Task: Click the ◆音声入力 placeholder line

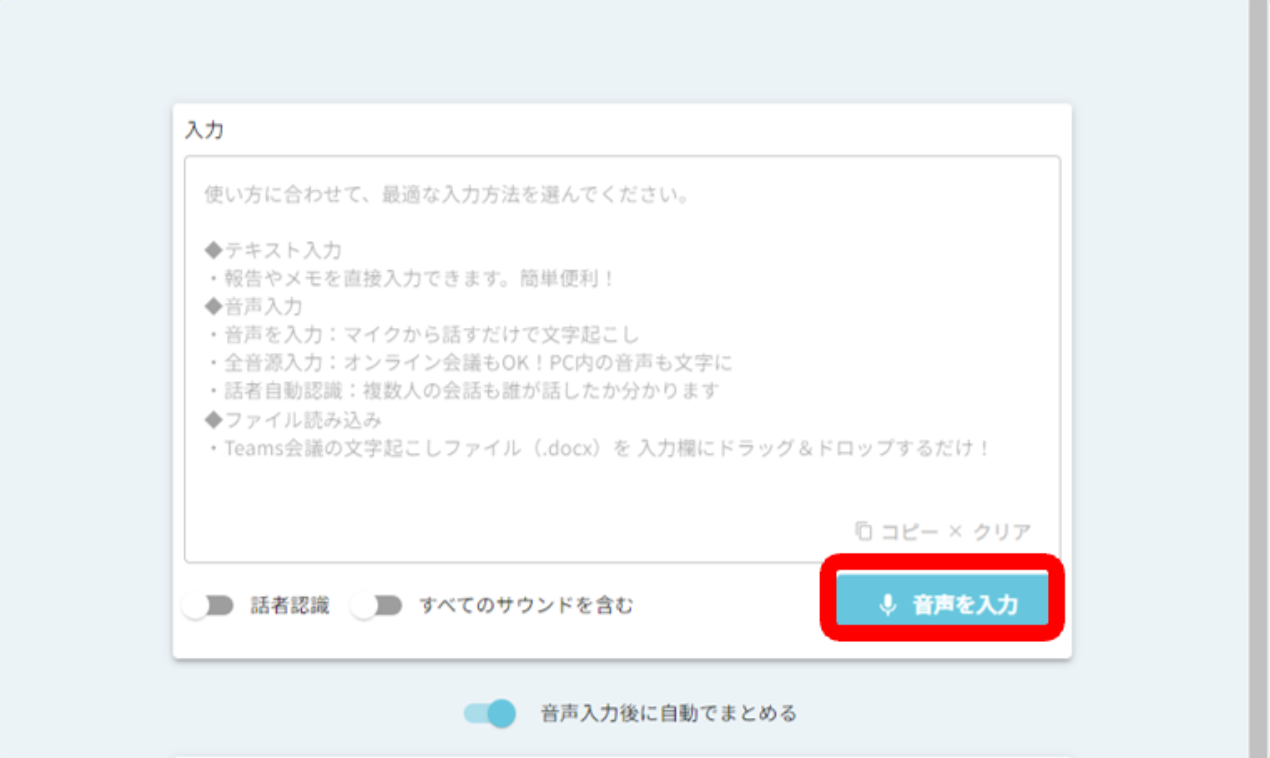Action: coord(253,306)
